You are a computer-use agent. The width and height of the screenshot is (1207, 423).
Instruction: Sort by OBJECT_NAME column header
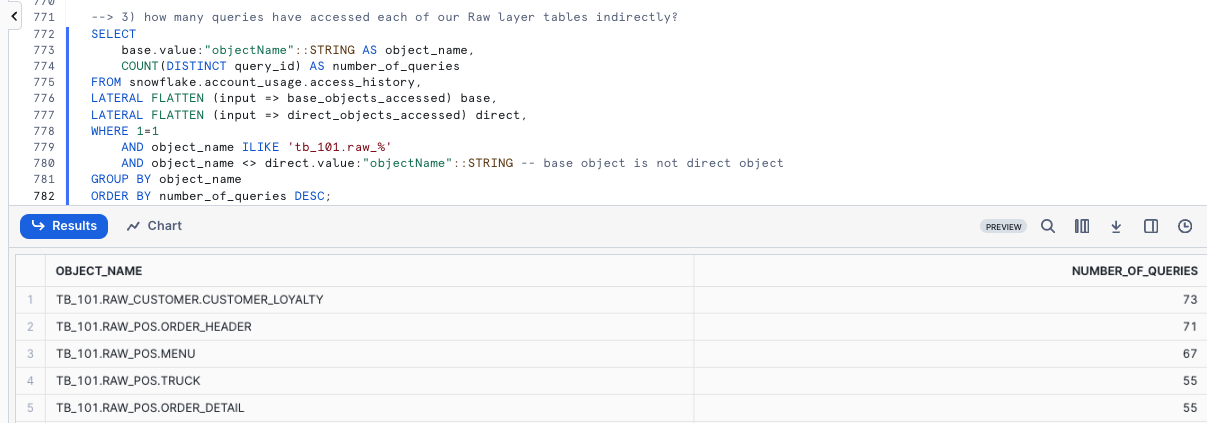(x=99, y=271)
